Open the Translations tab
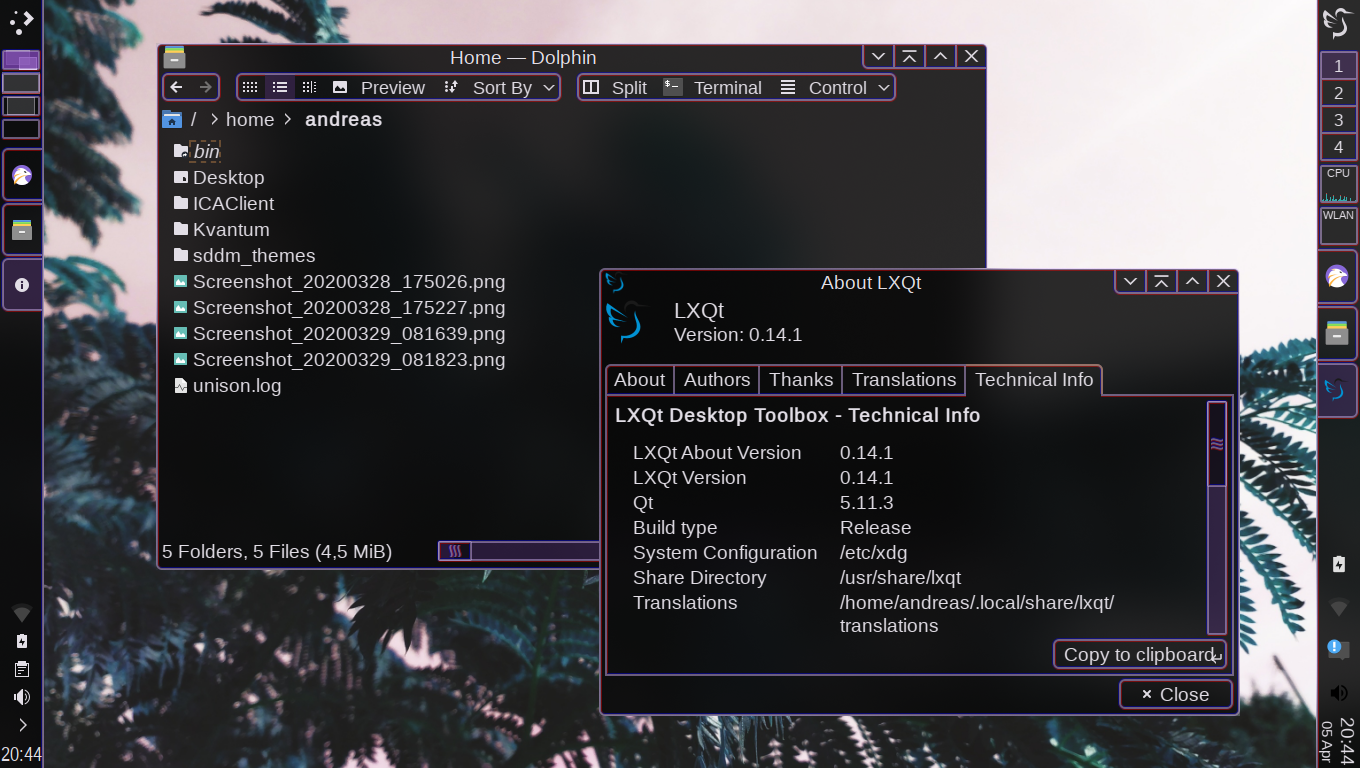This screenshot has width=1360, height=768. point(904,380)
